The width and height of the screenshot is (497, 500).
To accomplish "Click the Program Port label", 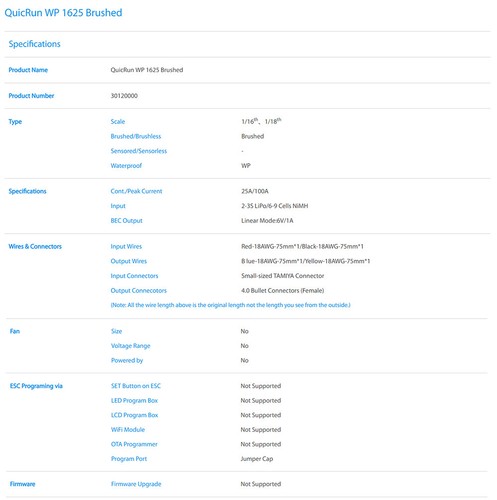I will 129,459.
